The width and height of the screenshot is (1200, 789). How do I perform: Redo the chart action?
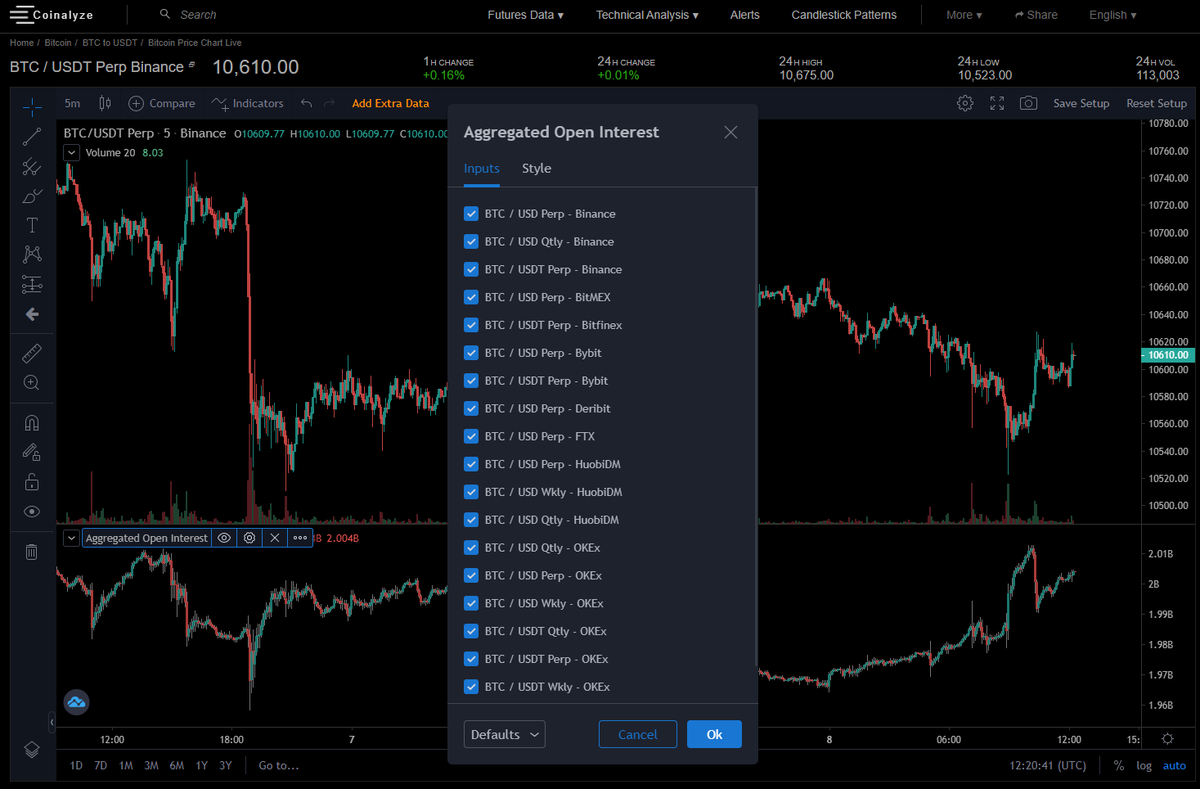coord(331,103)
